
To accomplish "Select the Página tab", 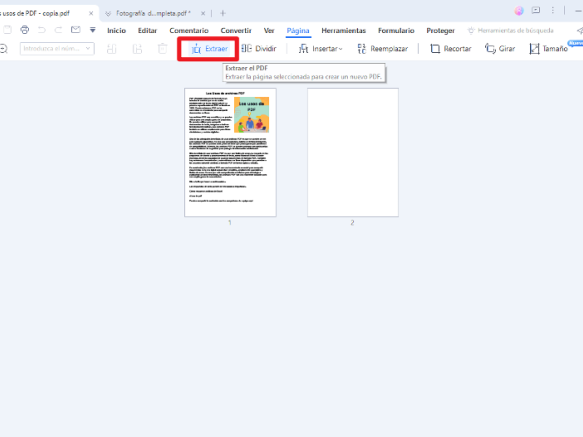I will 298,30.
